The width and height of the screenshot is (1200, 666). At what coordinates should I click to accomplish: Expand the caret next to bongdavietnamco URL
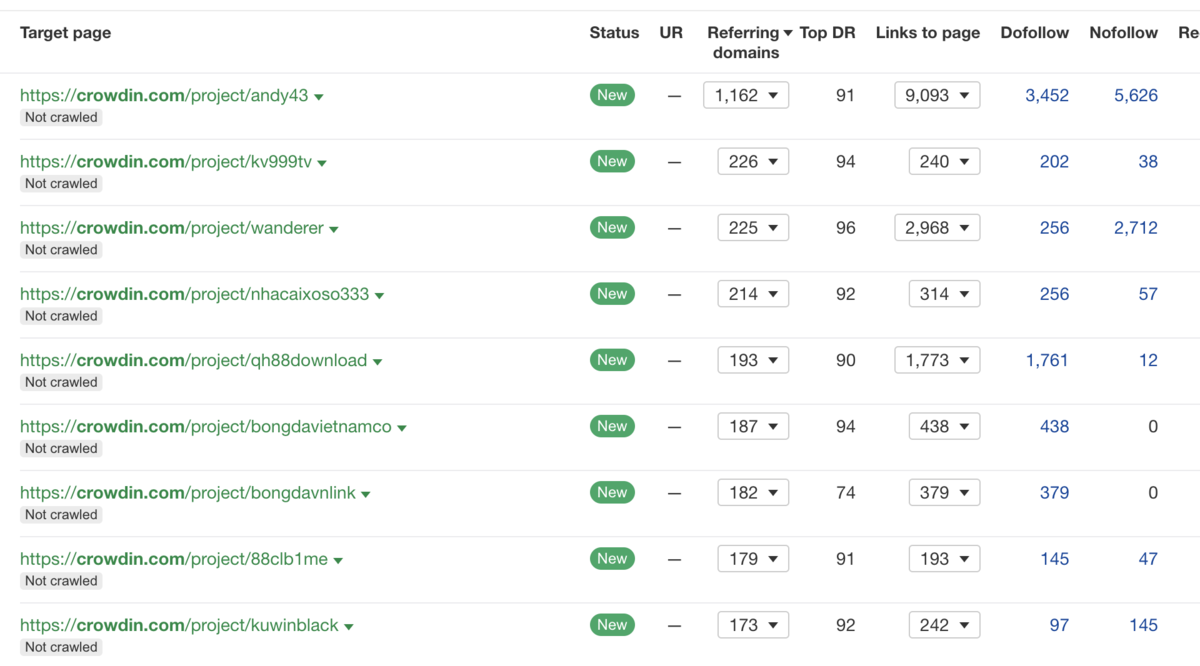(x=402, y=428)
